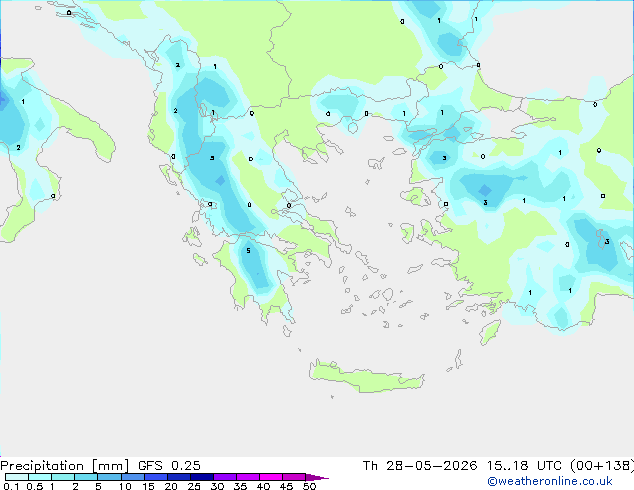
Task: Click the legend label "40"
Action: (263, 486)
